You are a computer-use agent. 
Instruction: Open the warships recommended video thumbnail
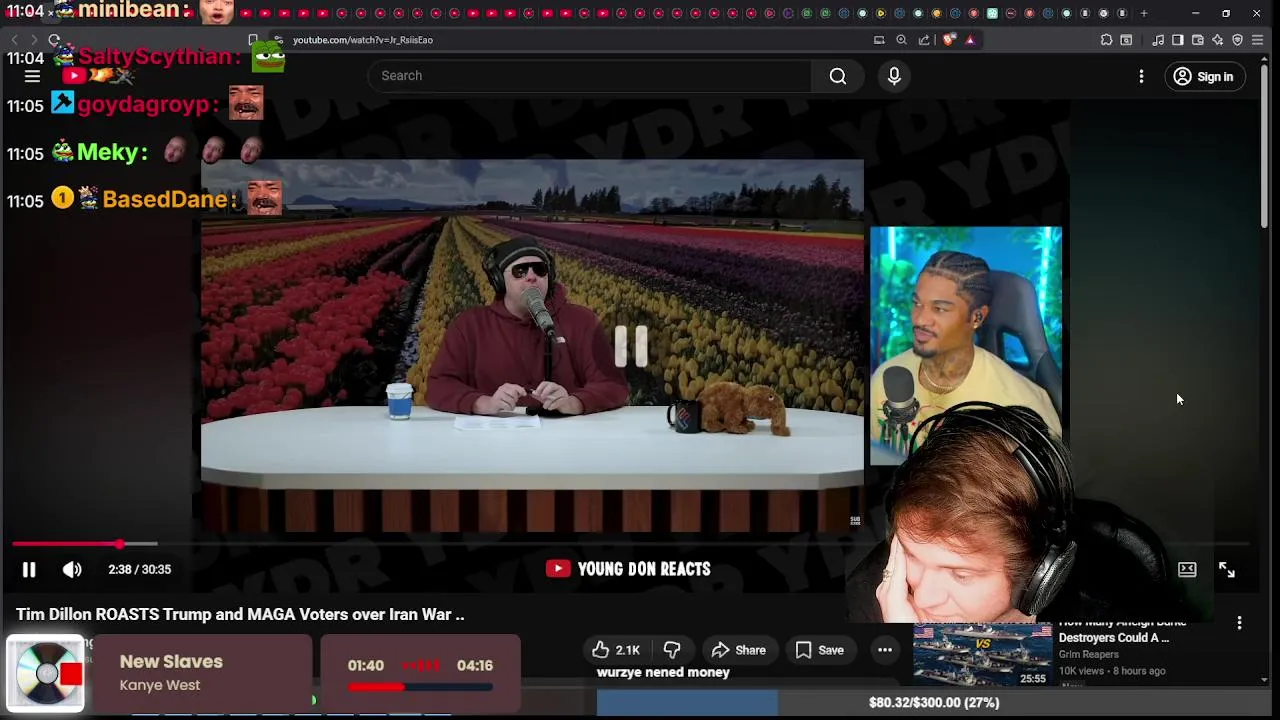point(981,654)
